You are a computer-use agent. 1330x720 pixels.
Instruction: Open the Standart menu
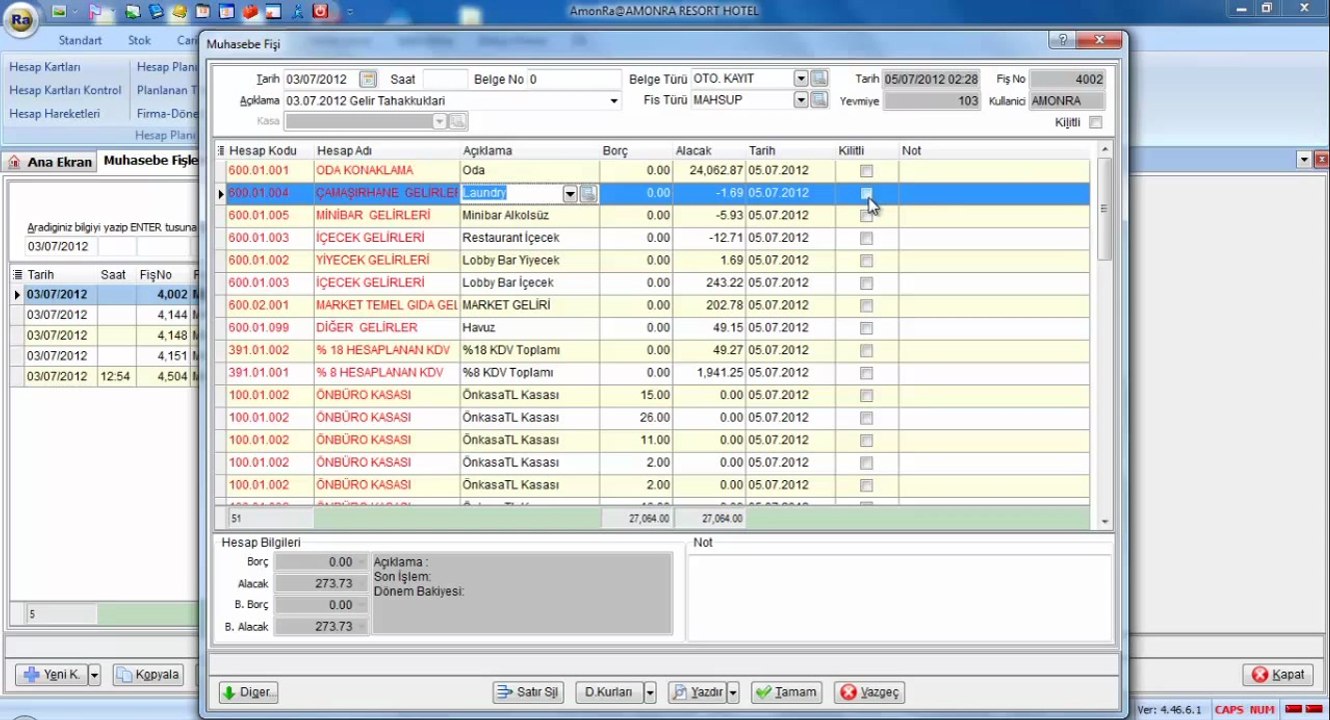(80, 41)
